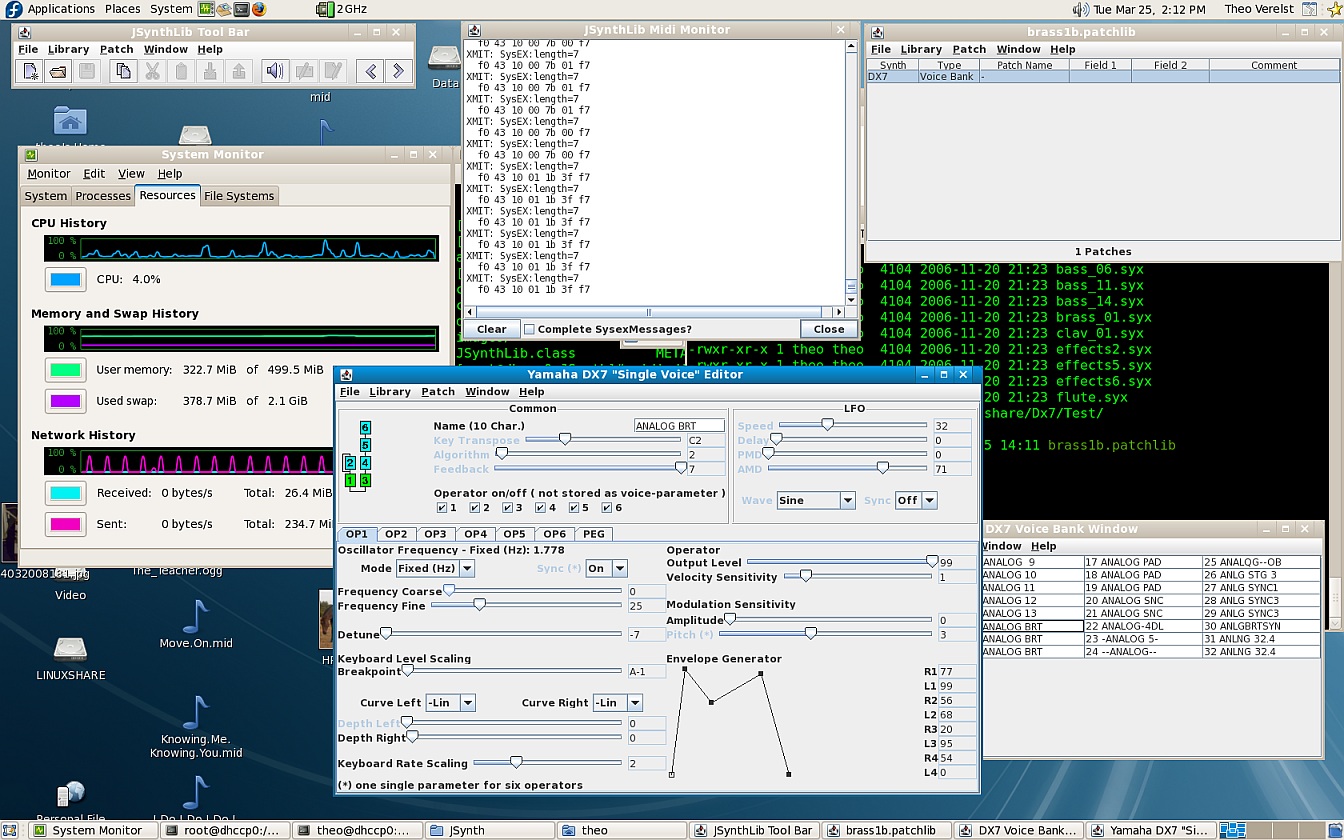Click the Fedora logo in top panel
The height and width of the screenshot is (840, 1344).
(13, 9)
